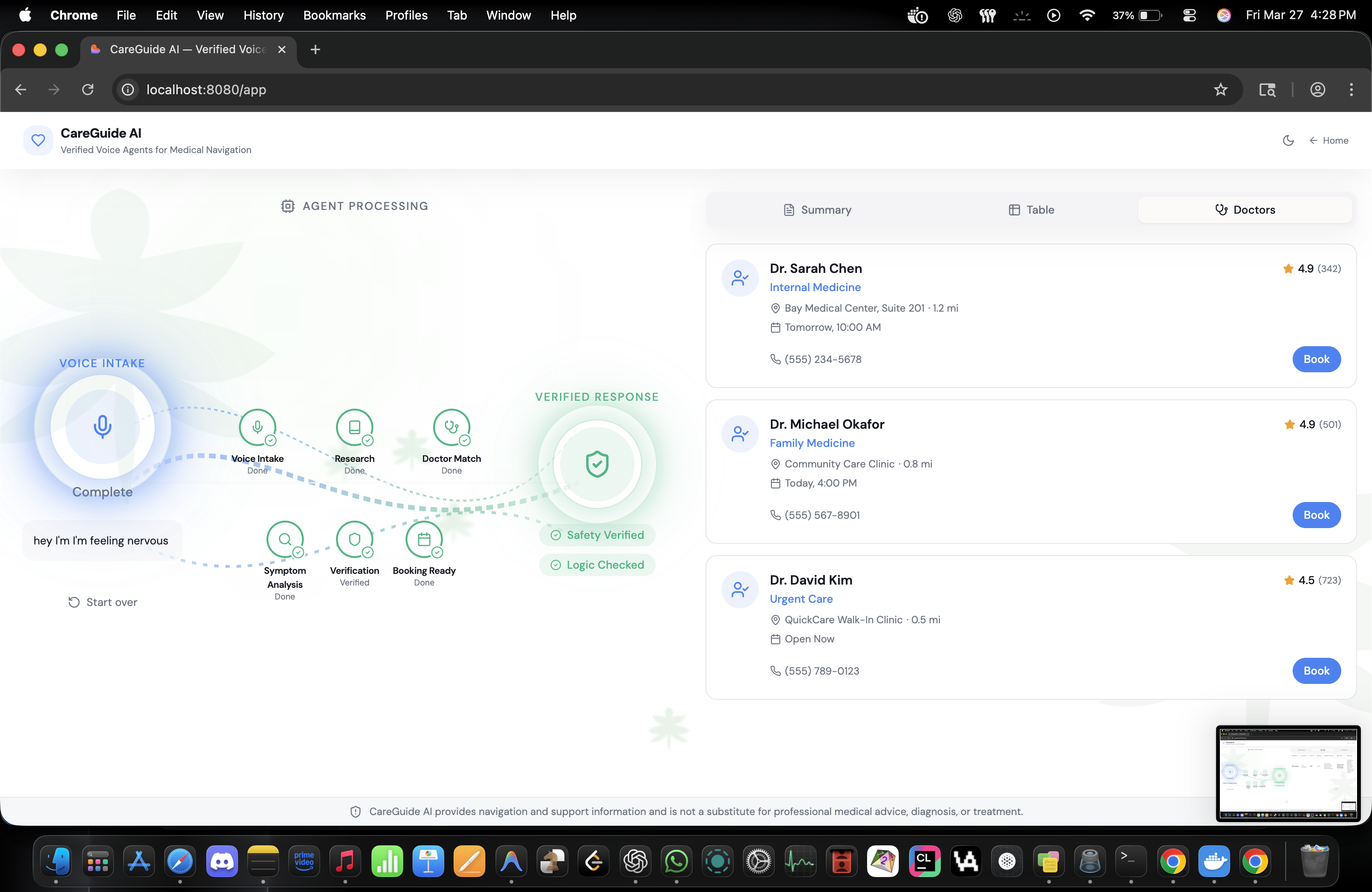Click the CareGuide AI heart logo
The height and width of the screenshot is (892, 1372).
(38, 140)
